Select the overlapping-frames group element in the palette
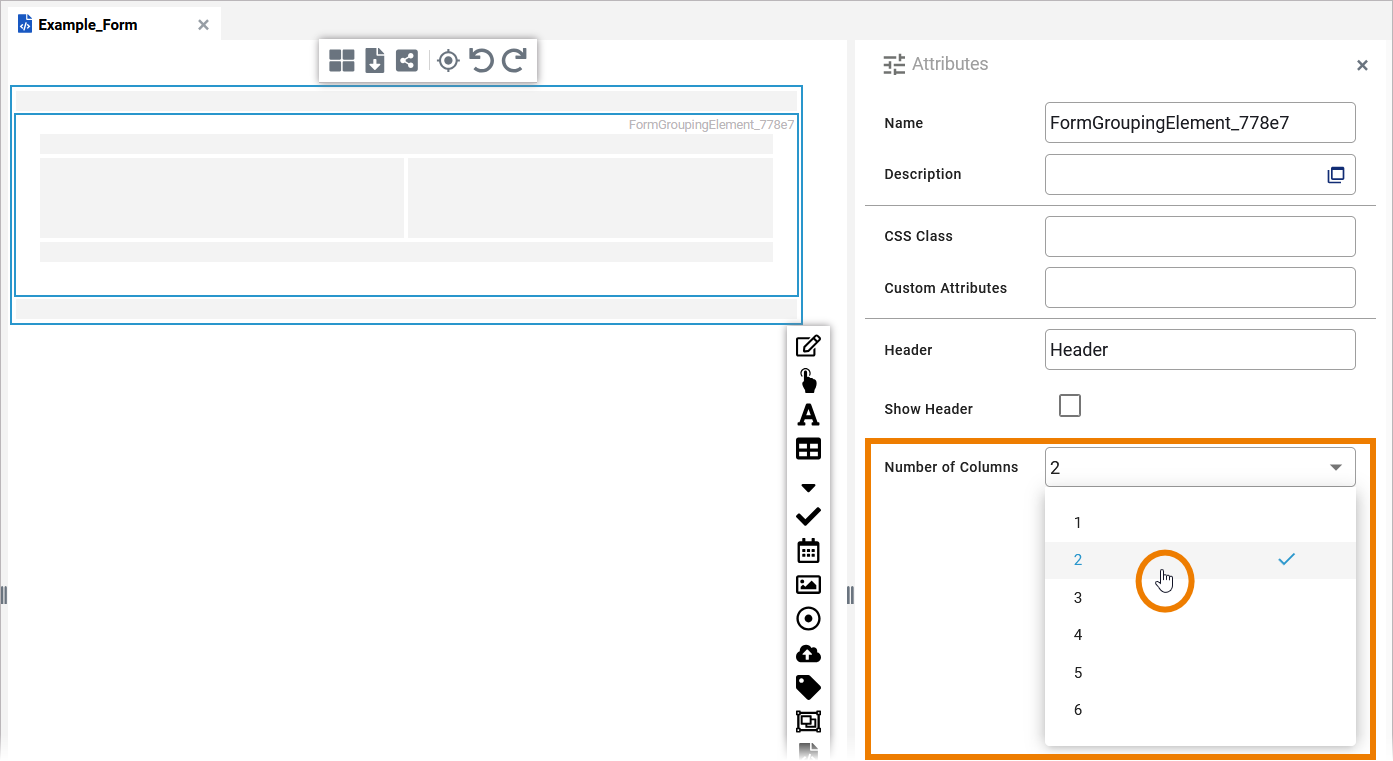 (808, 721)
